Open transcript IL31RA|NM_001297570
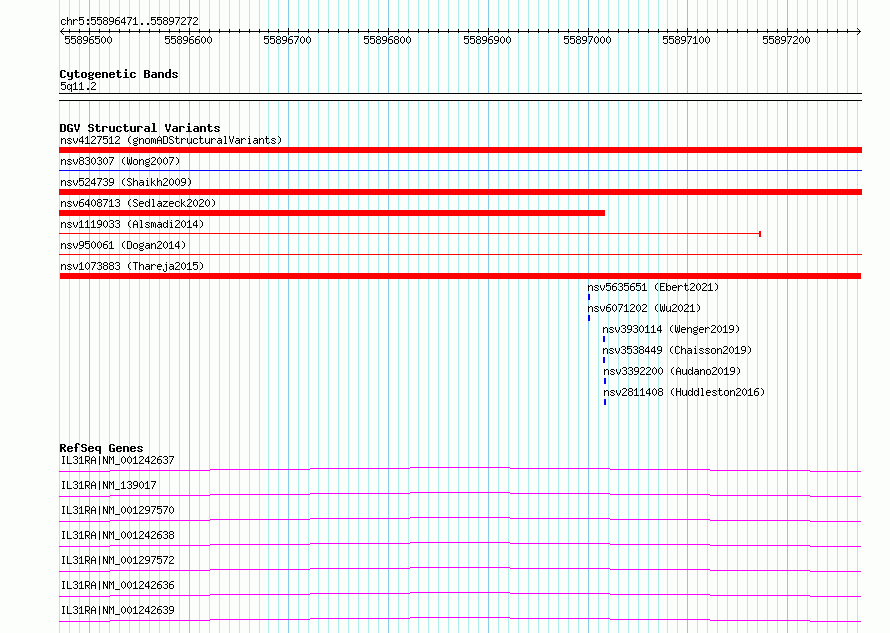Image resolution: width=890 pixels, height=633 pixels. pos(117,510)
